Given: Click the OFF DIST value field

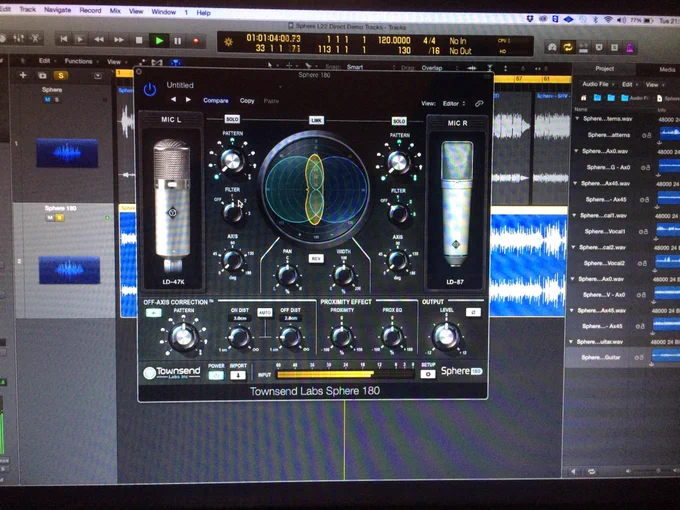Looking at the screenshot, I should point(290,318).
